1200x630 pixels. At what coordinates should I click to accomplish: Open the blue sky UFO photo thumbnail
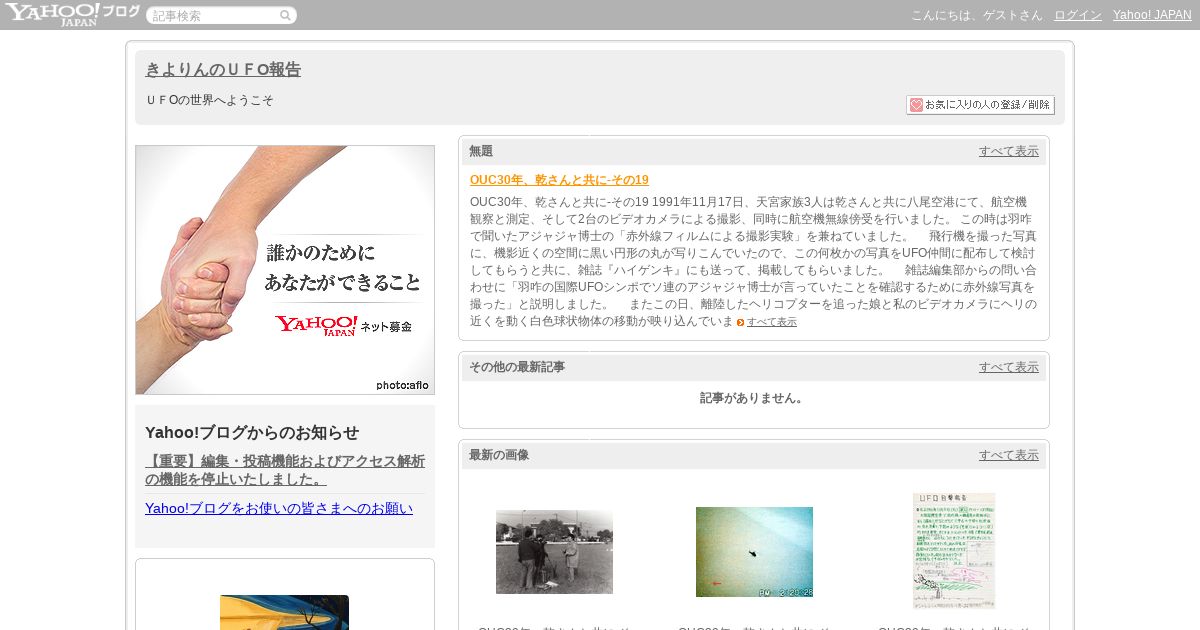pyautogui.click(x=754, y=552)
